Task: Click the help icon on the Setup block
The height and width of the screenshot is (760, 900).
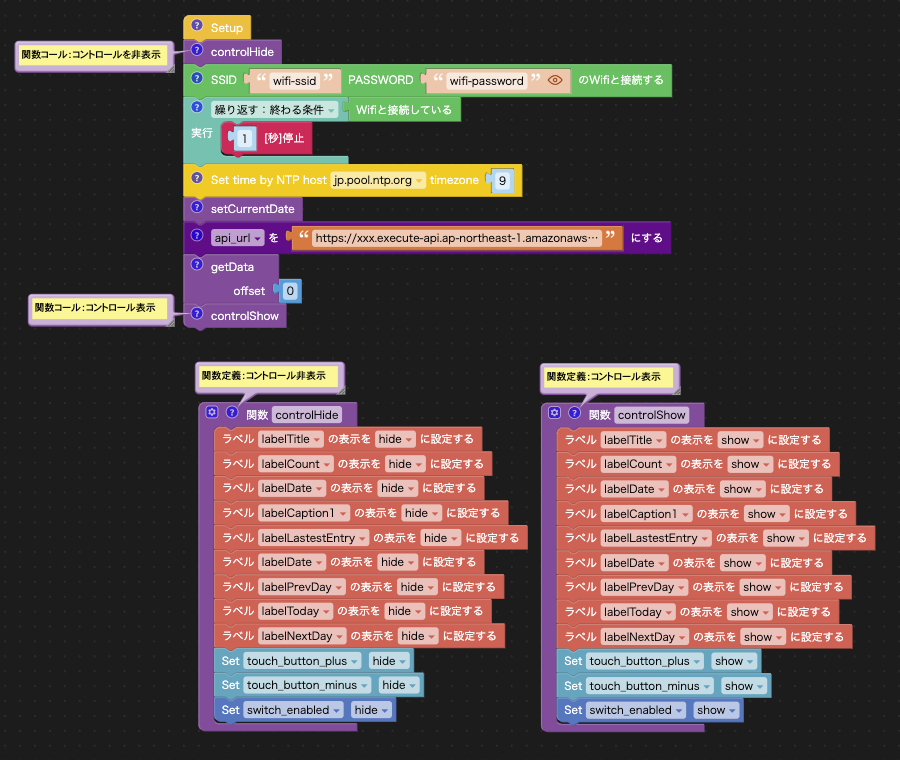Action: click(197, 26)
